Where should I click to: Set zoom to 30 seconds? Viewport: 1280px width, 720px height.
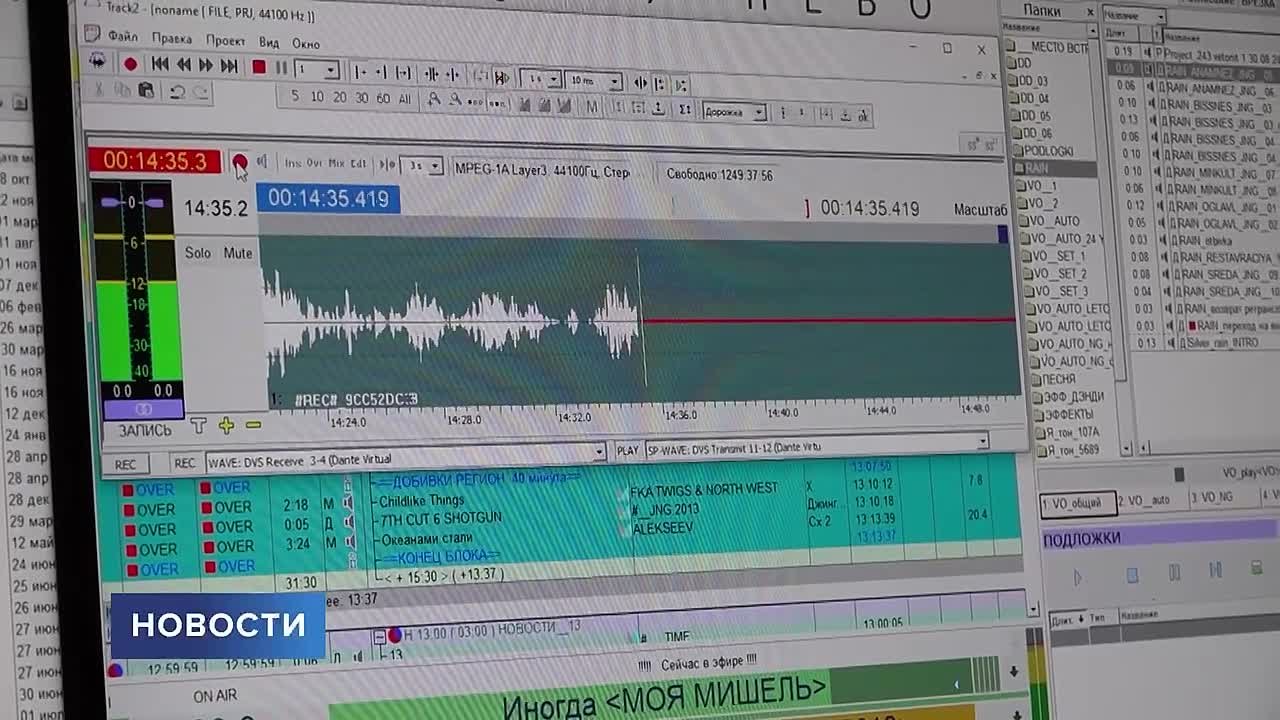click(x=362, y=98)
